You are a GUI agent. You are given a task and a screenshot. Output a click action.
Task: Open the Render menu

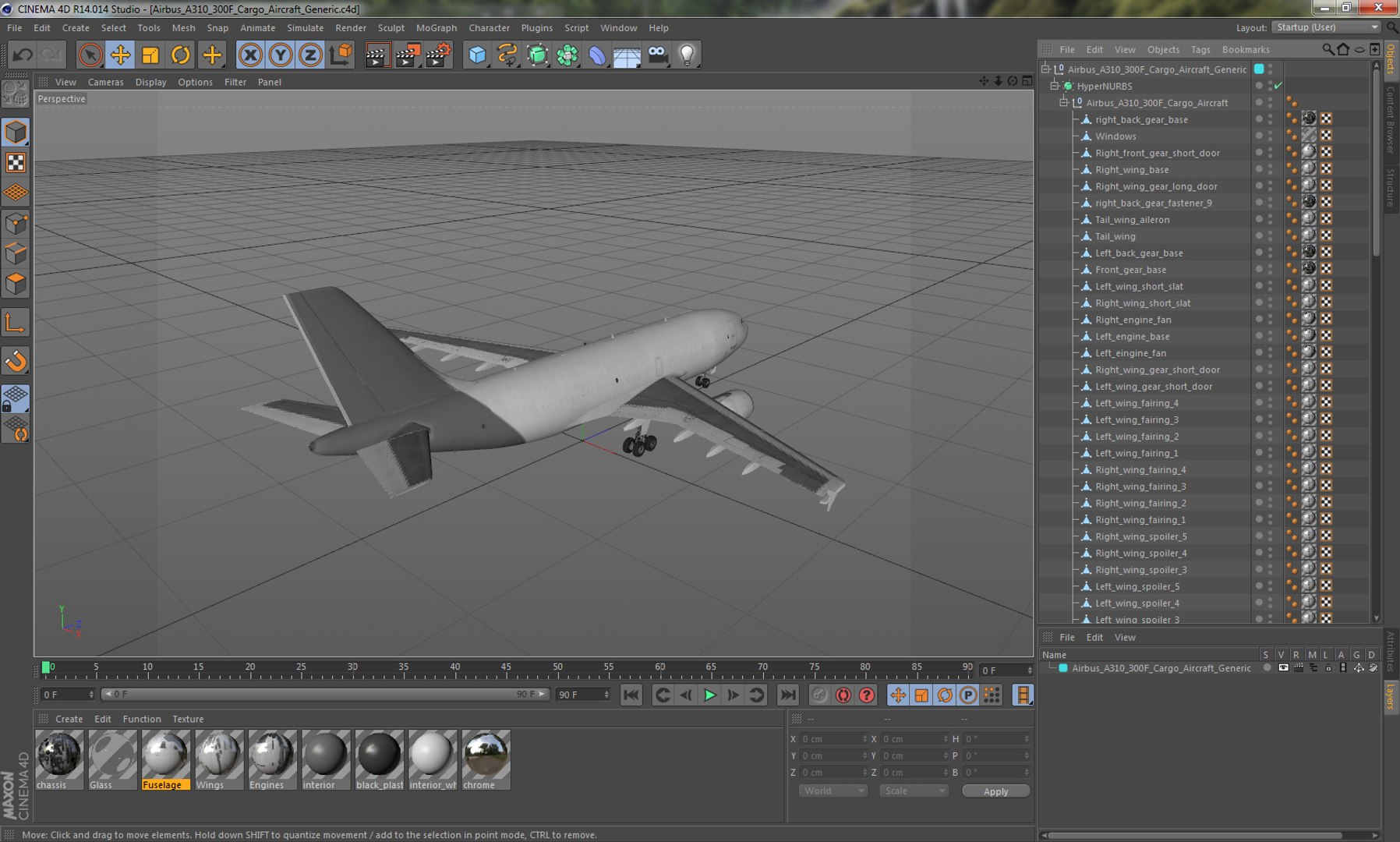(x=351, y=28)
